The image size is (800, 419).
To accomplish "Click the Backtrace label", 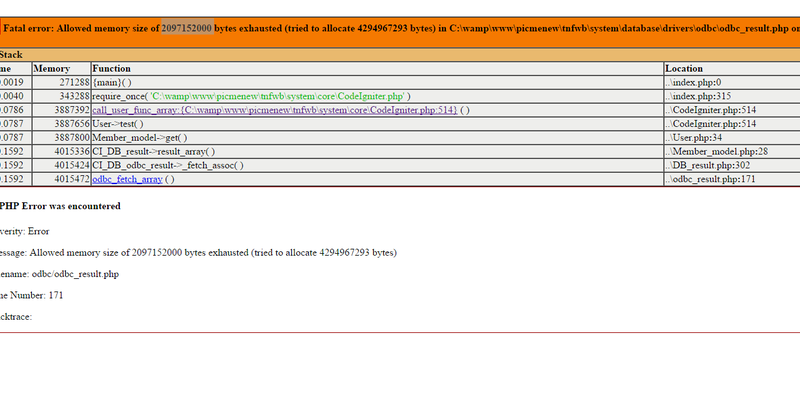I will (16, 317).
